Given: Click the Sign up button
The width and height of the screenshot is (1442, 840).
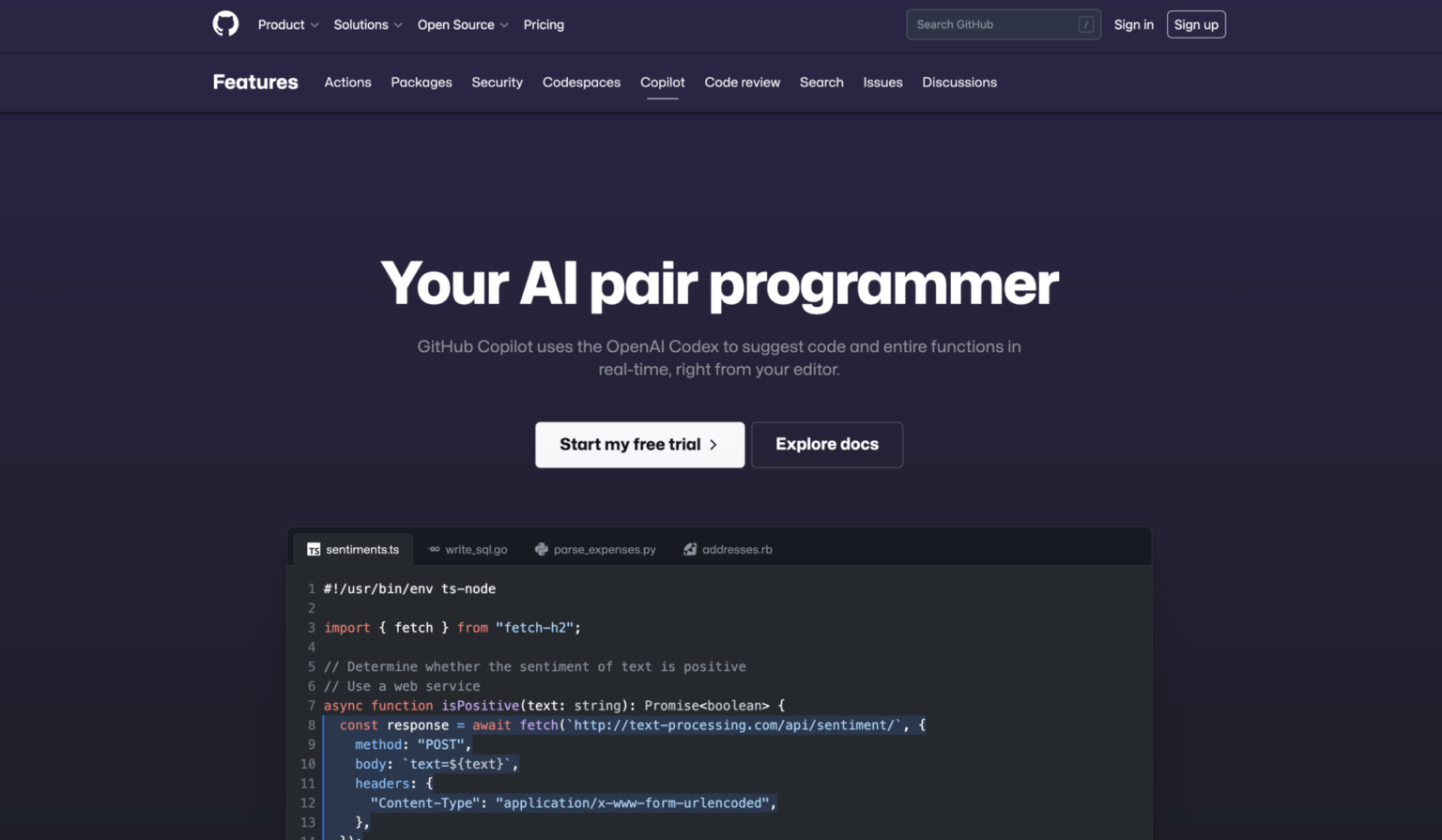Looking at the screenshot, I should (1196, 24).
